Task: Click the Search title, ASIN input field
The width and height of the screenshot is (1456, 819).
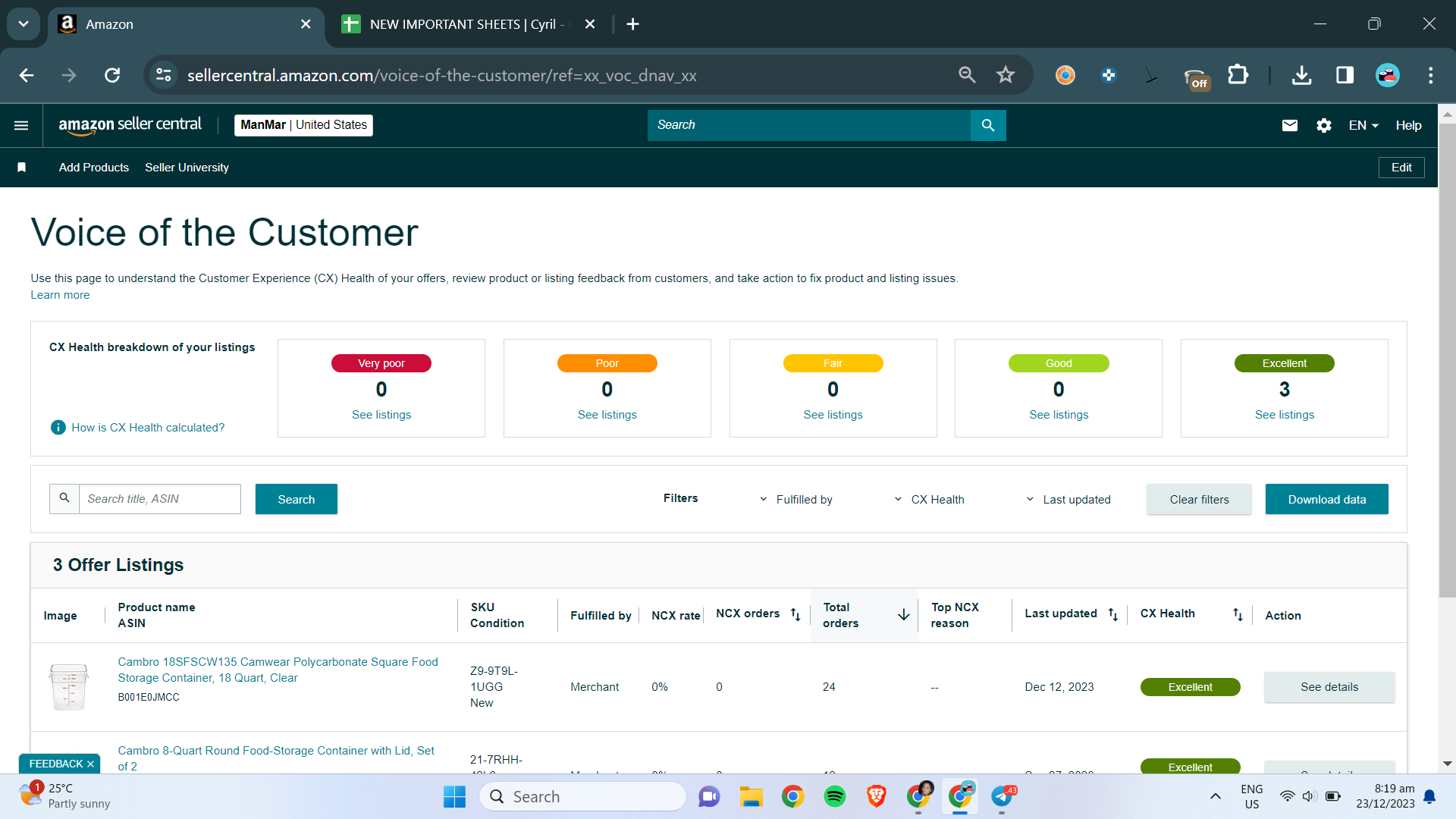Action: (x=159, y=499)
